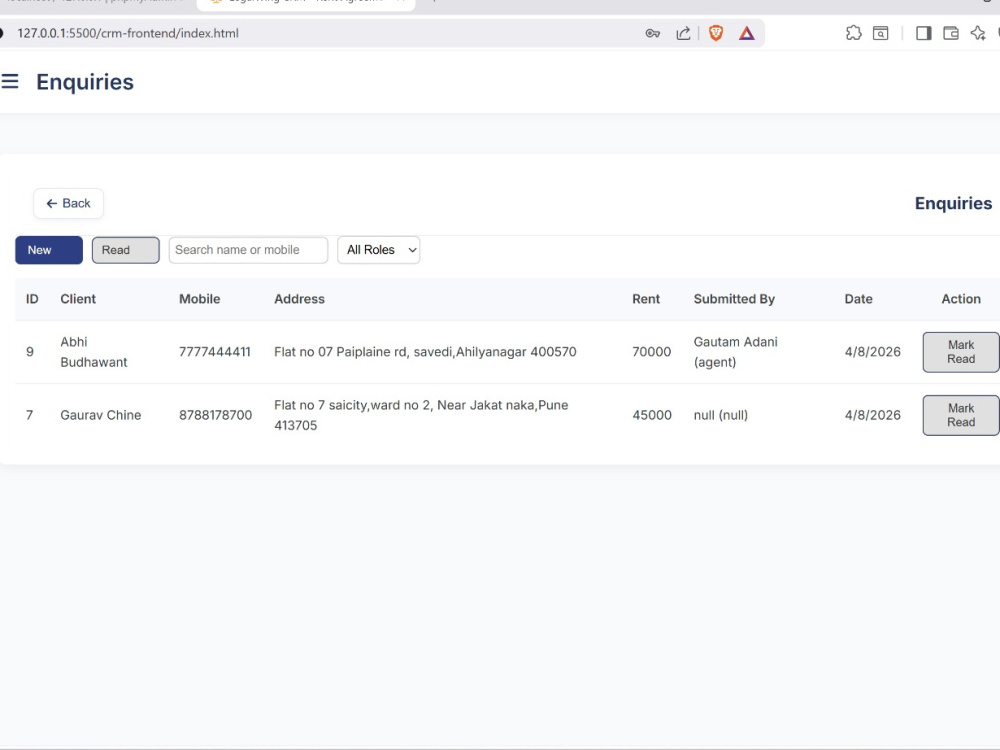Select Gautam Adani (agent) submitter cell
This screenshot has width=1000, height=750.
(736, 352)
